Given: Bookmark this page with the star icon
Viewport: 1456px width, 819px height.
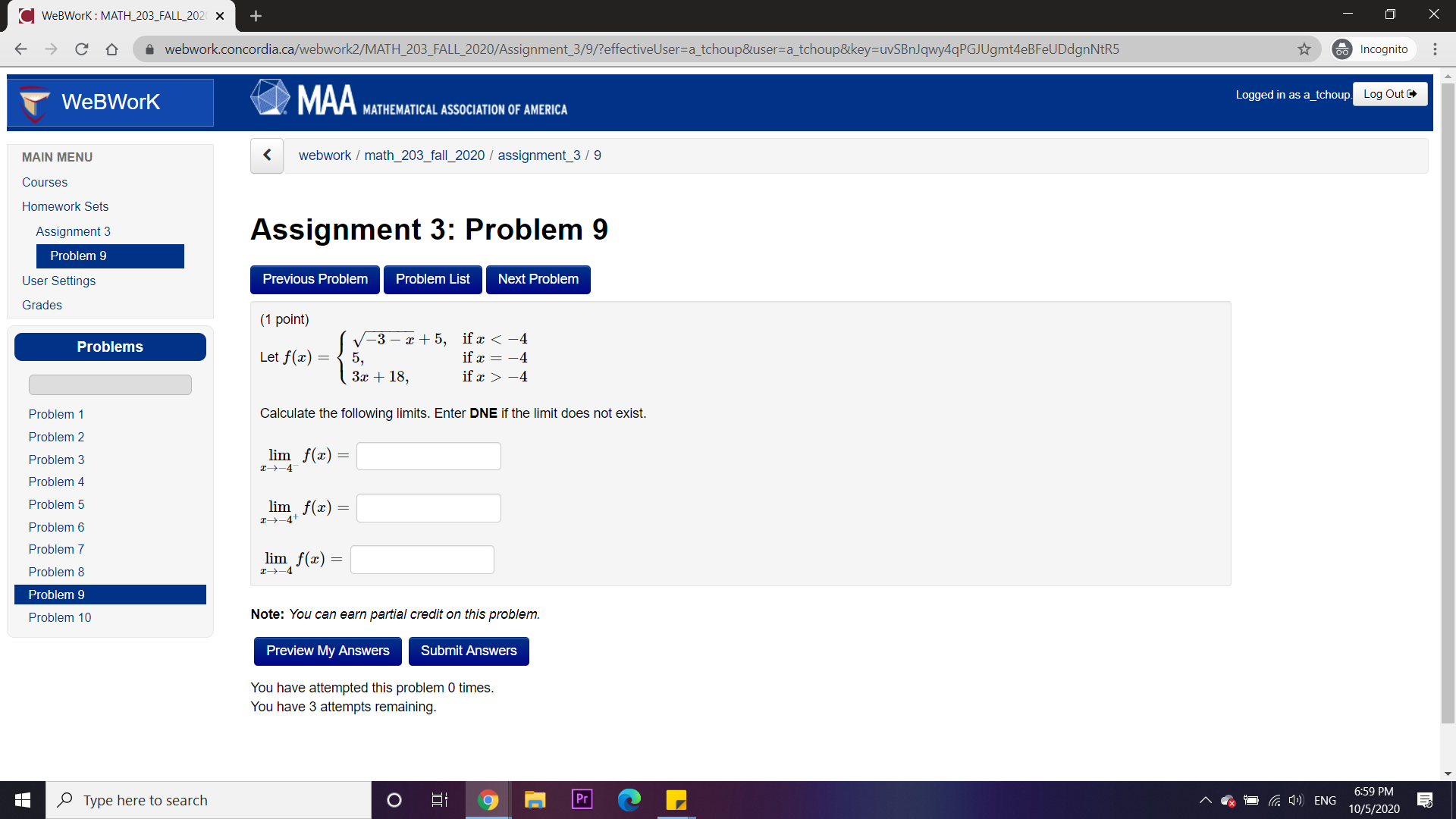Looking at the screenshot, I should click(1304, 49).
